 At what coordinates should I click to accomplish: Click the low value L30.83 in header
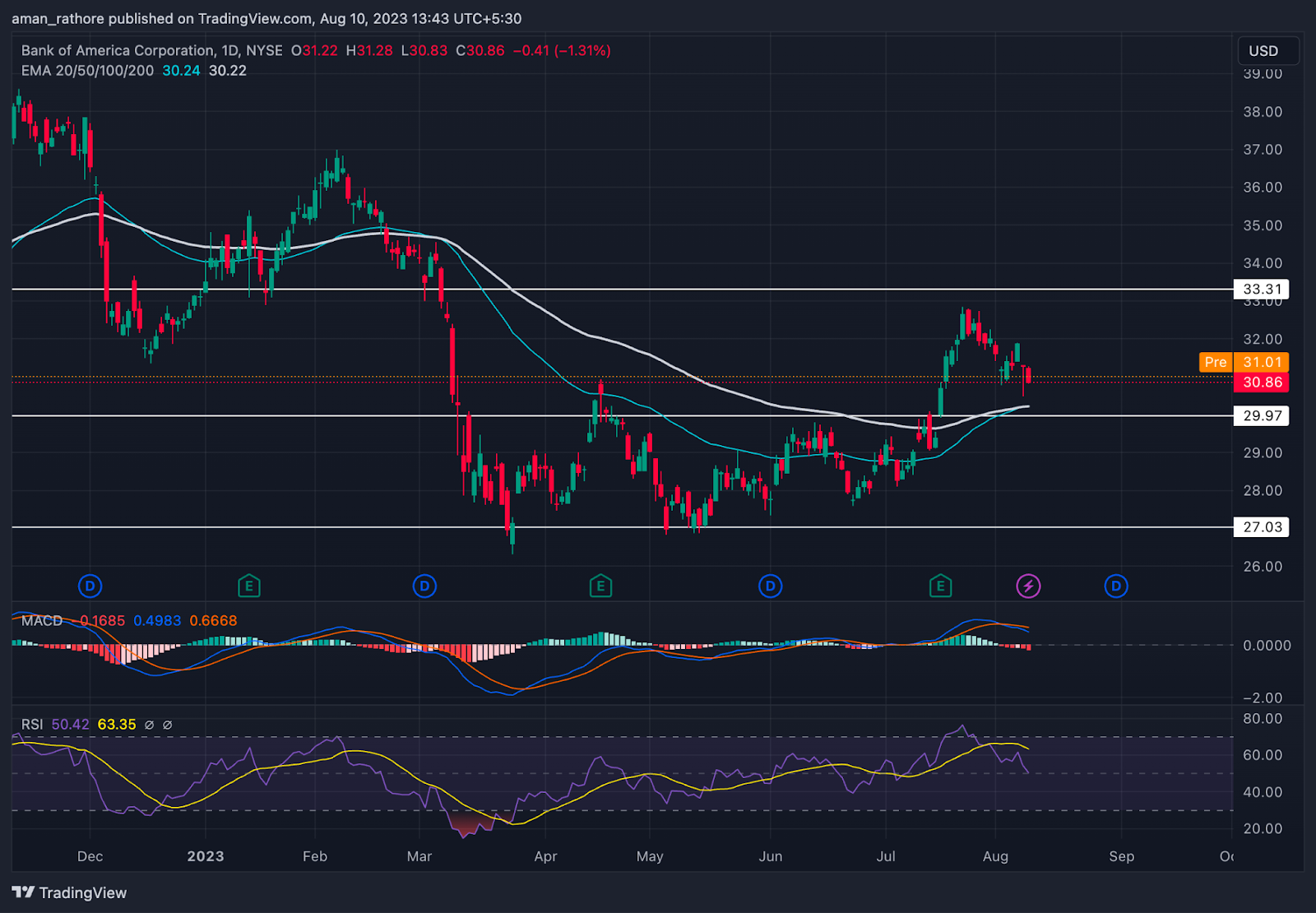click(x=424, y=50)
